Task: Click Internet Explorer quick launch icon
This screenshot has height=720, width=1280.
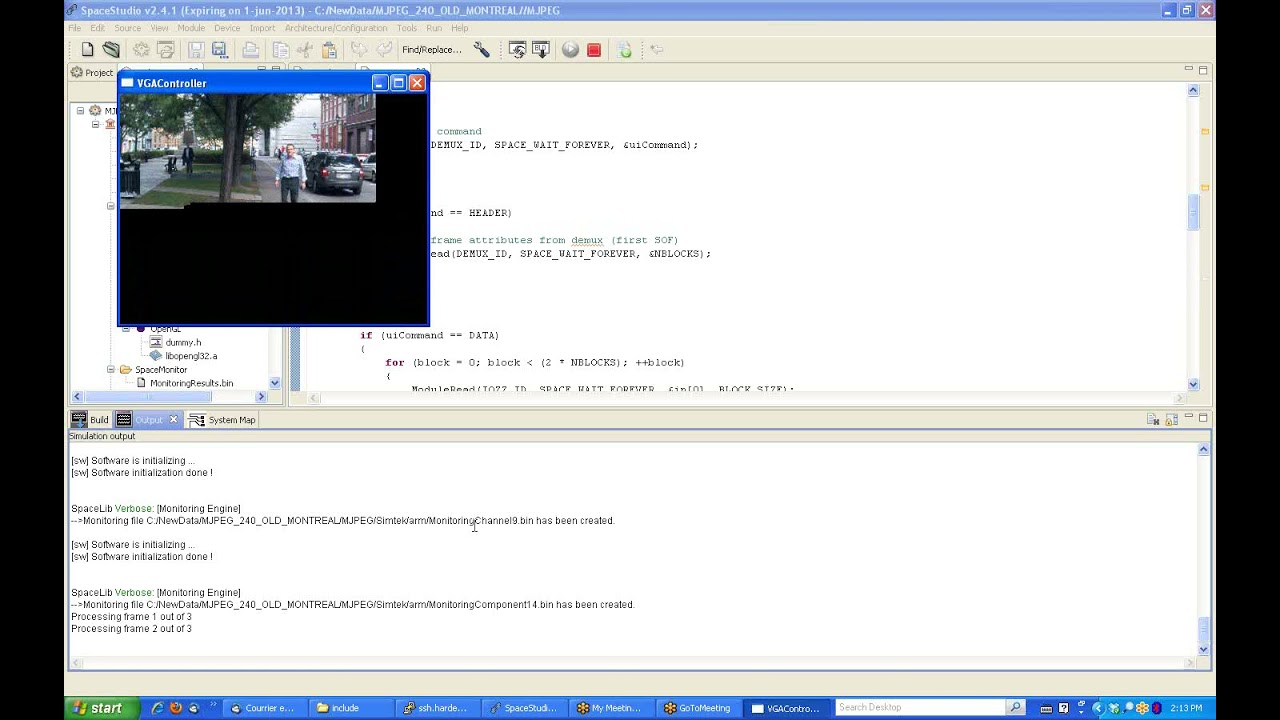Action: point(157,708)
